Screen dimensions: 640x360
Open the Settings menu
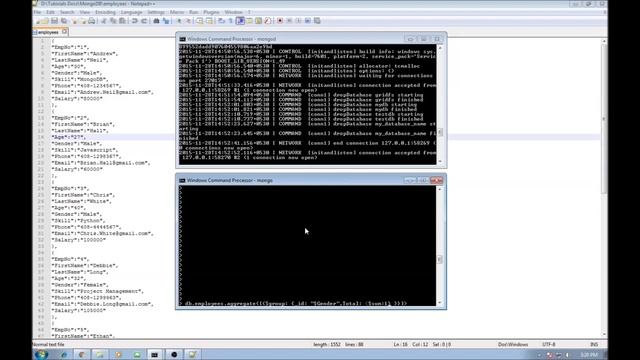(x=156, y=12)
